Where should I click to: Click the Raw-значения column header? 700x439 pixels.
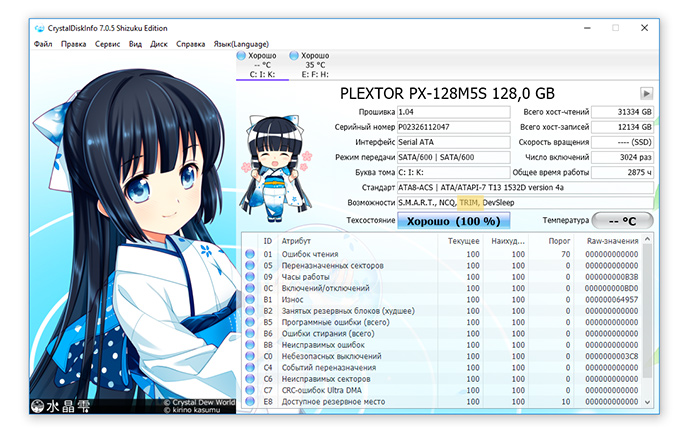click(608, 241)
